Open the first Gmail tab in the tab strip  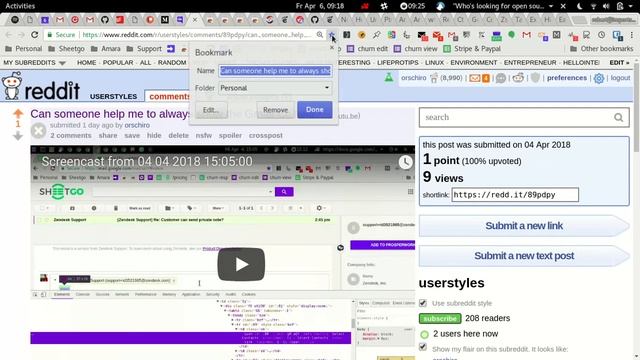pos(60,19)
